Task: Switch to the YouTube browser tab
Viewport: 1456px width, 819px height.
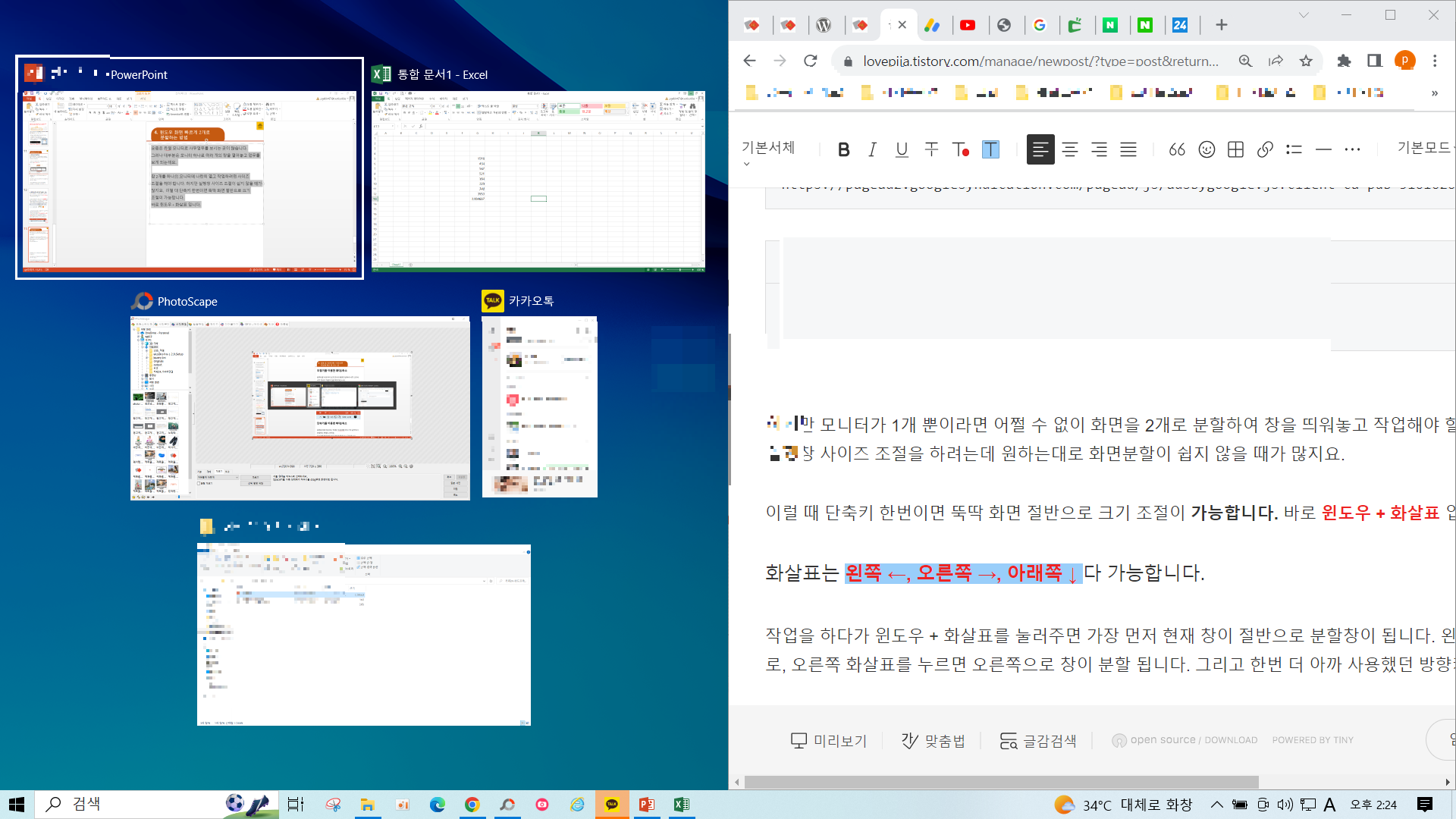Action: [968, 25]
